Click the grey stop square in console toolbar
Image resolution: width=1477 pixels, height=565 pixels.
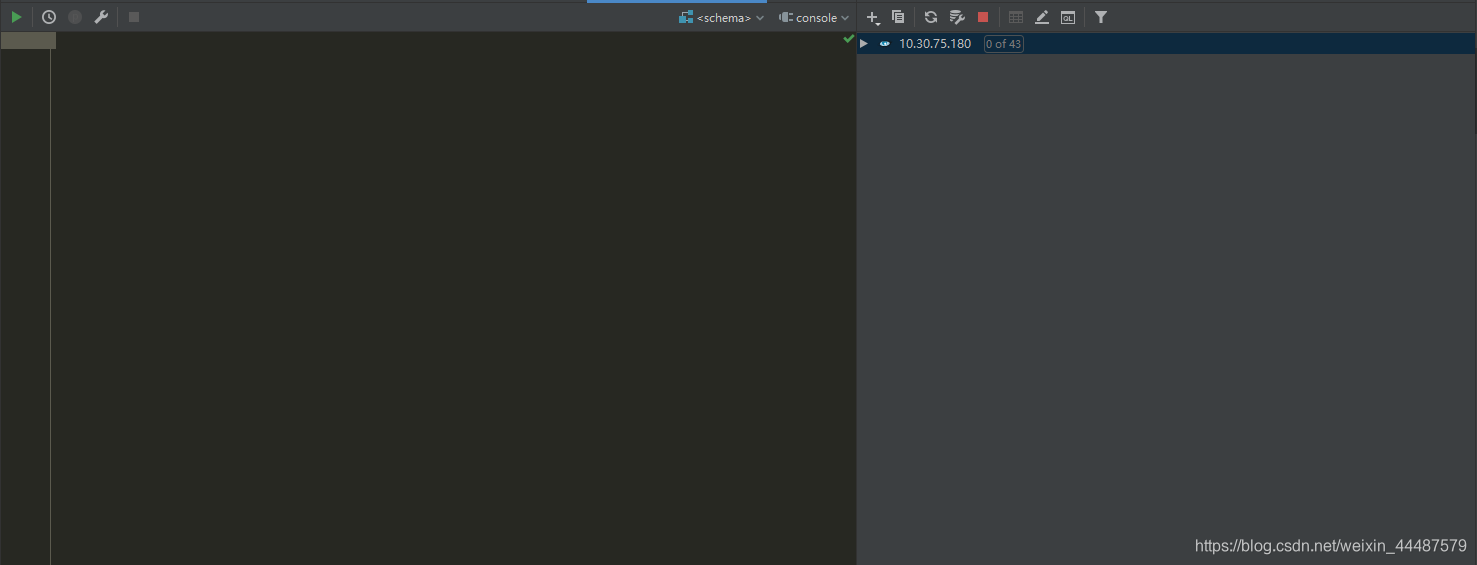click(x=134, y=17)
